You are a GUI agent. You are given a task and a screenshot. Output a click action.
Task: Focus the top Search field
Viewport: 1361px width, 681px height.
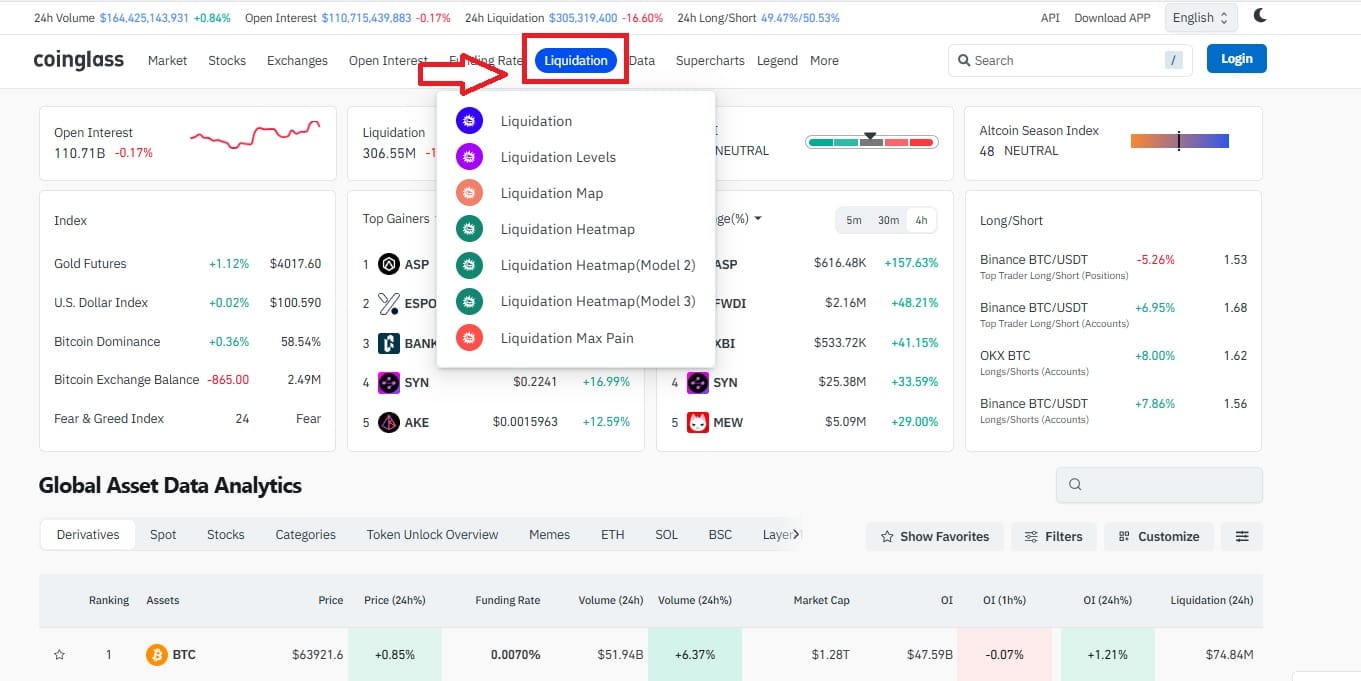1070,60
